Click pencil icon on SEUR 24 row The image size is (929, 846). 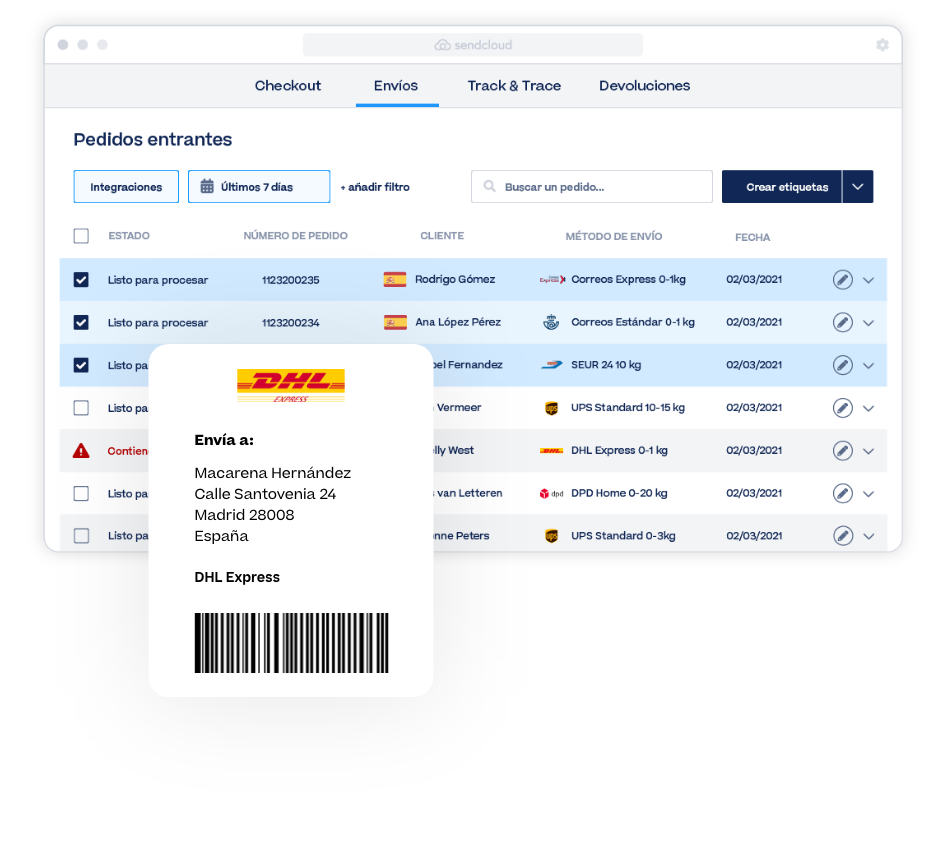click(x=842, y=365)
